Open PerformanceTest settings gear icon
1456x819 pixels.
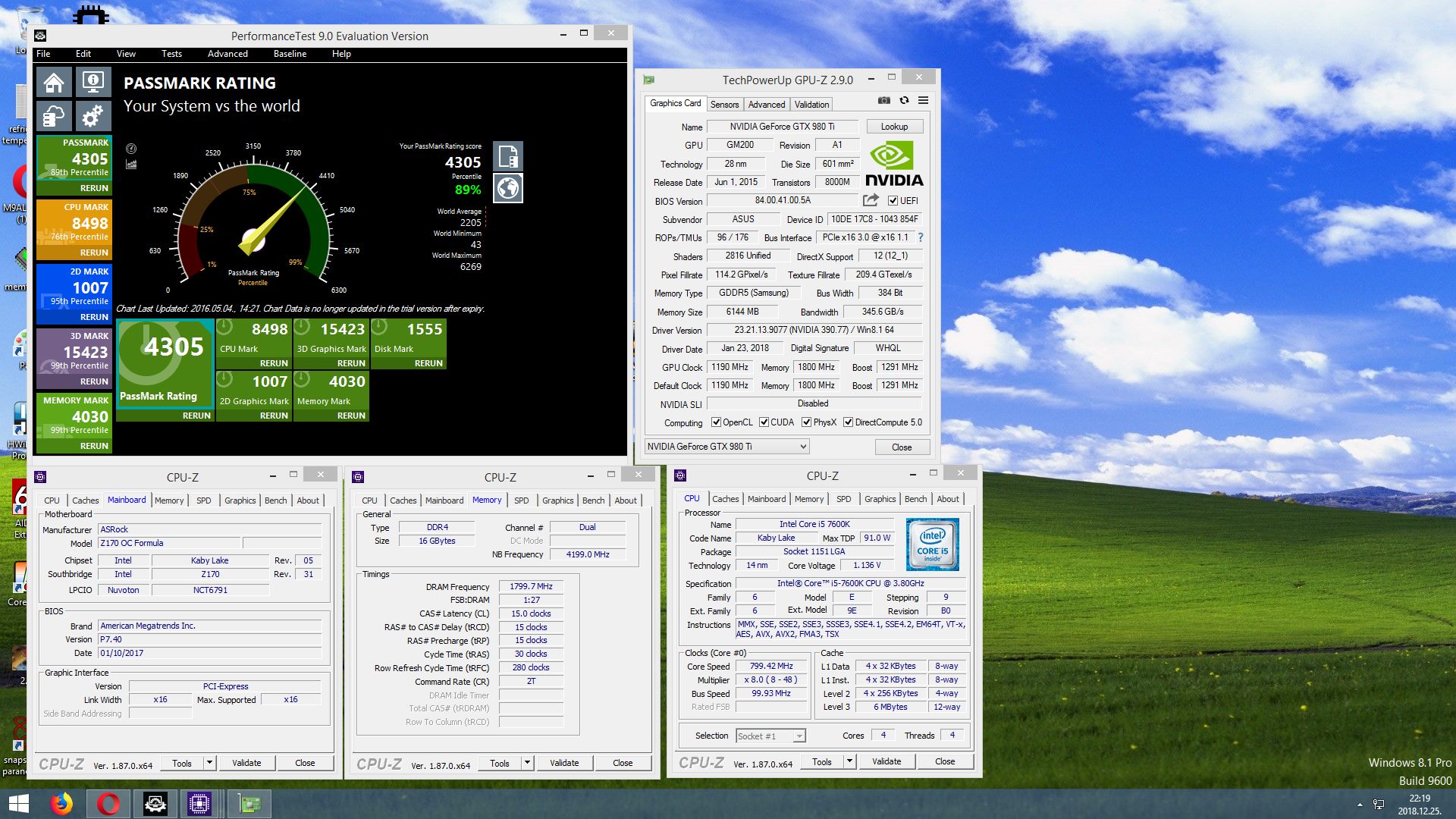tap(93, 116)
